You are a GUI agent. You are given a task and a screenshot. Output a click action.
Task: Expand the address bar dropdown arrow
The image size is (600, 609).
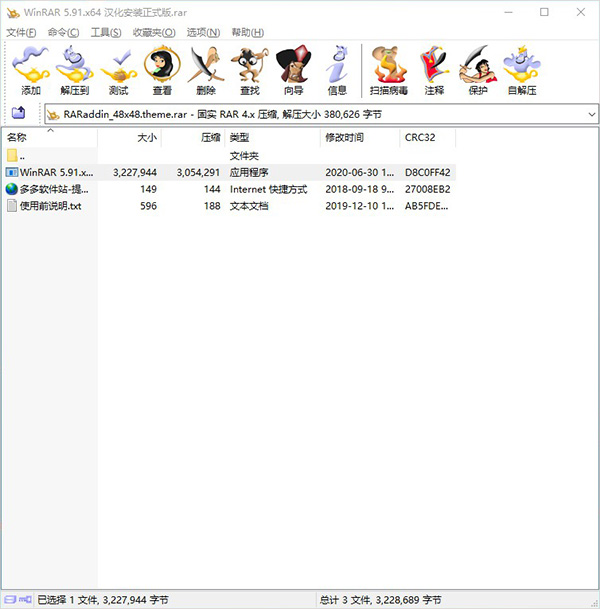(x=592, y=115)
